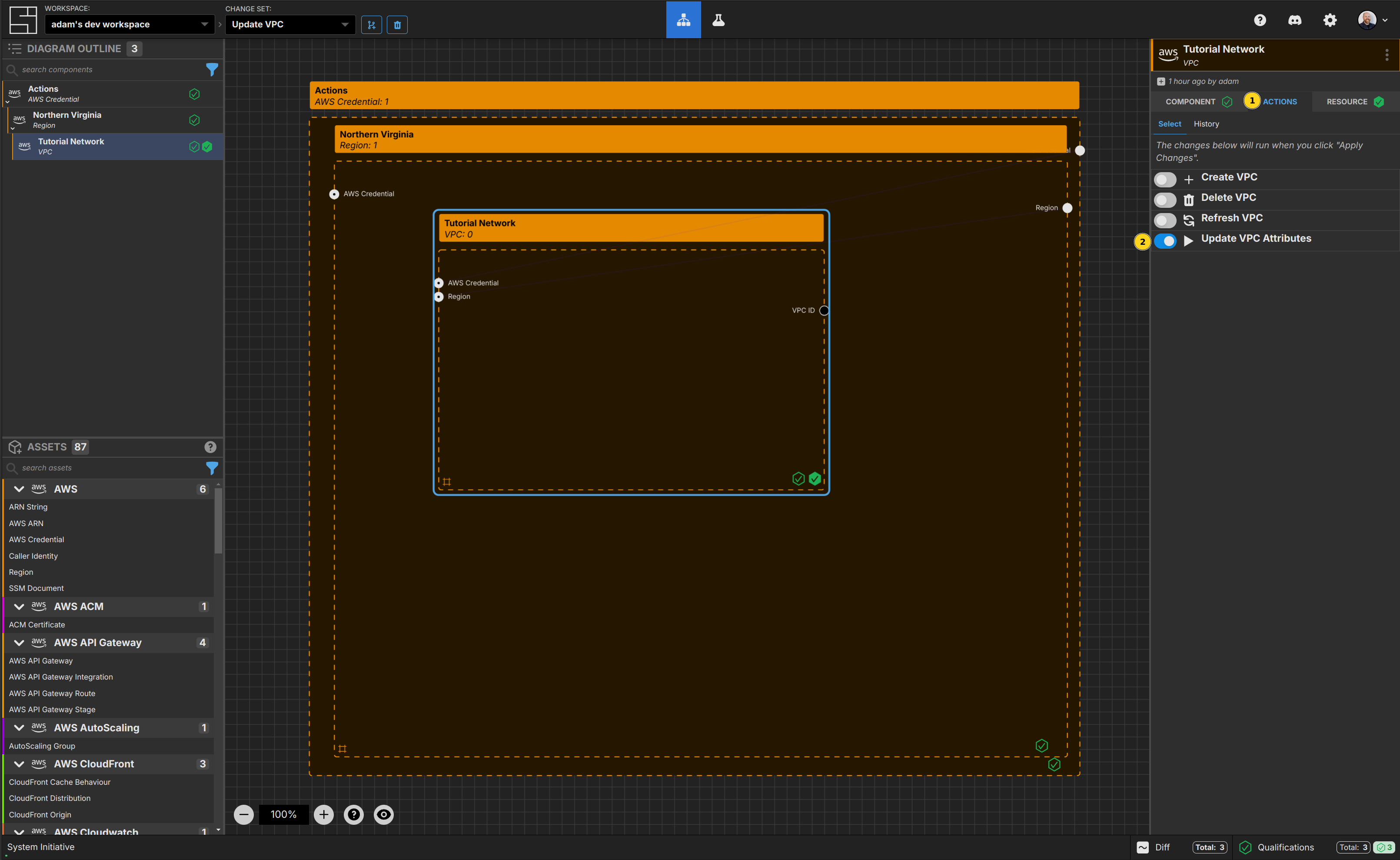Disable the Update VPC Attributes toggle
The height and width of the screenshot is (860, 1400).
(x=1165, y=241)
